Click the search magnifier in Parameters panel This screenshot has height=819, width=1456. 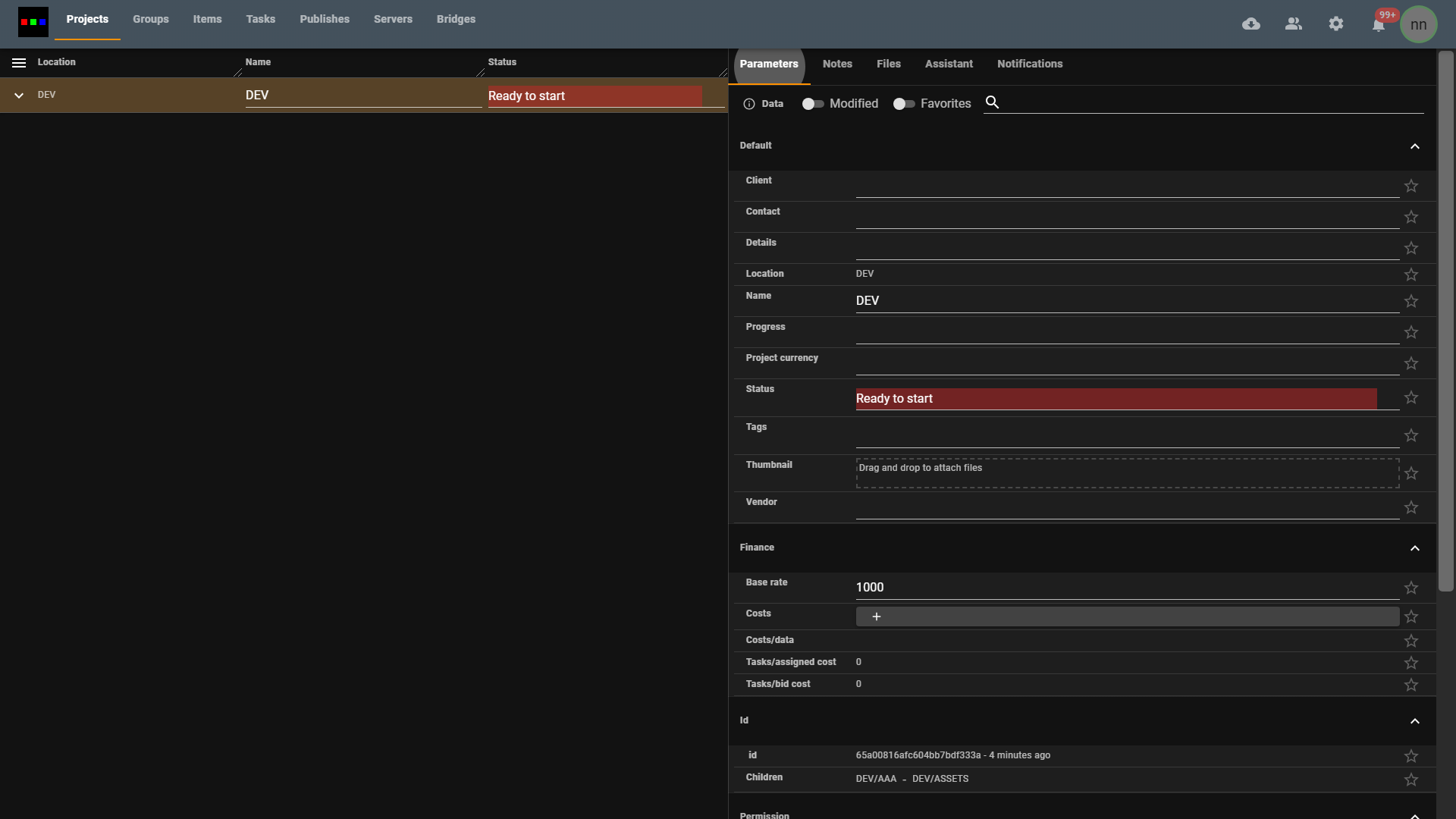[992, 102]
